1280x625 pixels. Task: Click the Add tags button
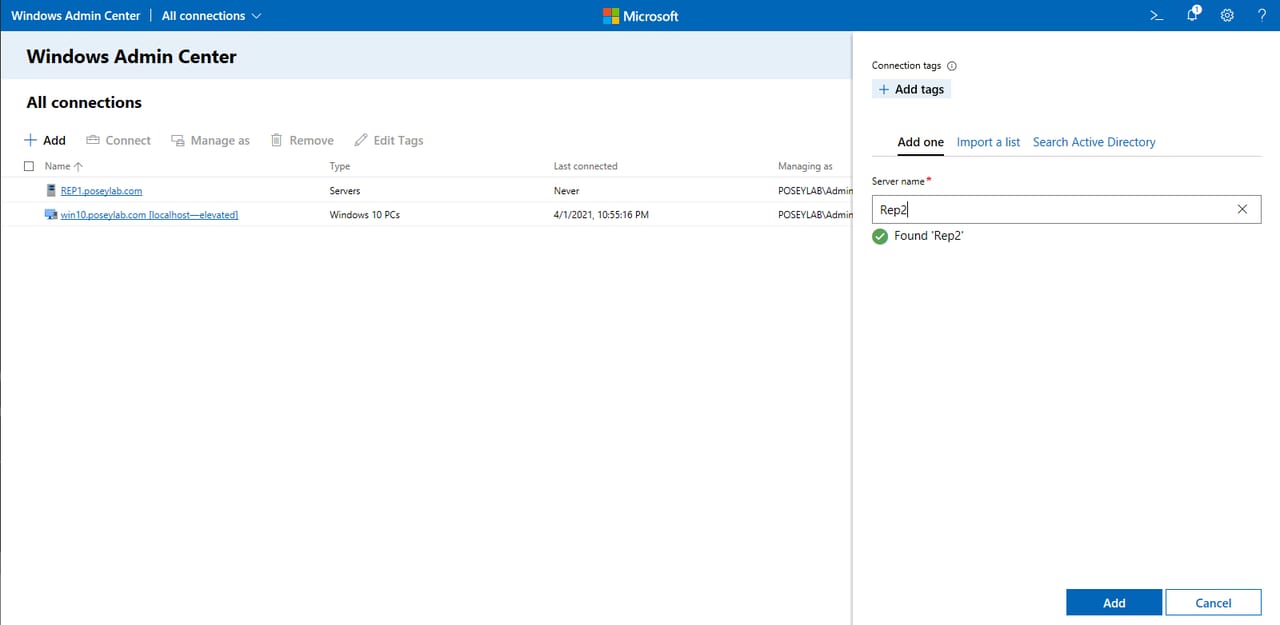(910, 89)
